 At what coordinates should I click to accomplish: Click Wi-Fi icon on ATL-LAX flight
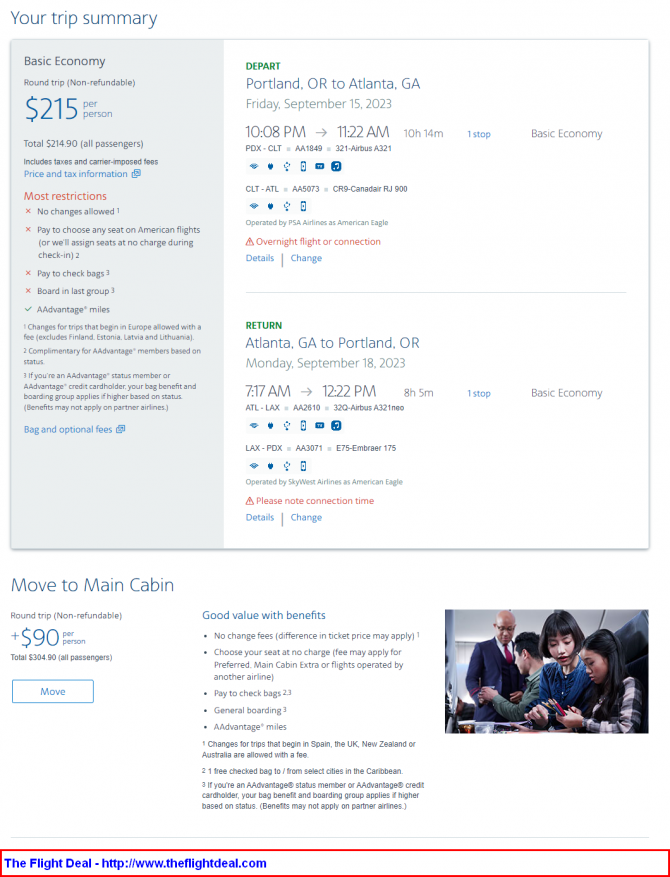[x=253, y=425]
